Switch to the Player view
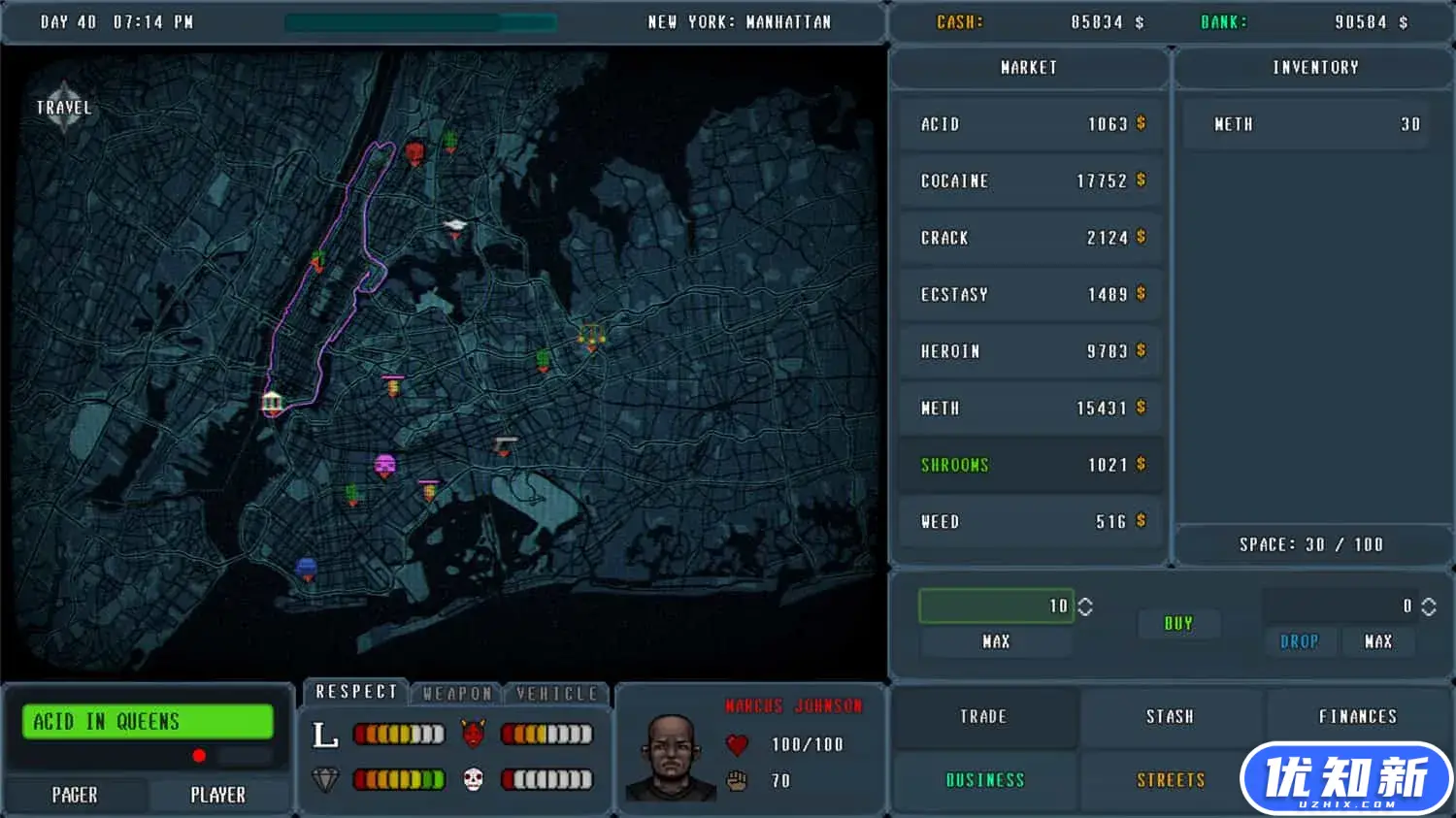The height and width of the screenshot is (818, 1456). click(217, 795)
